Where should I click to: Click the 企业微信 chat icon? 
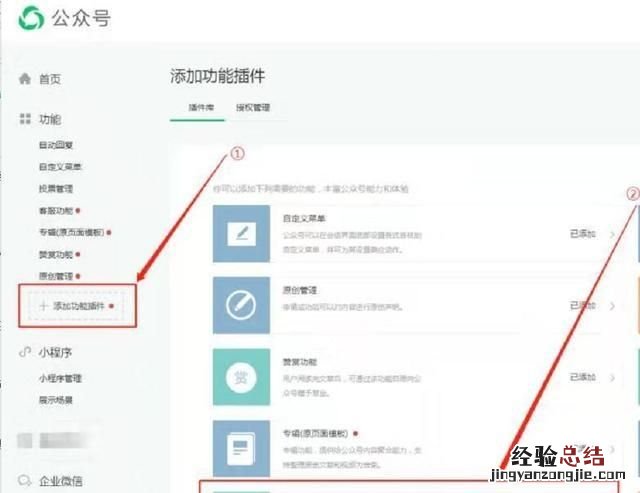coord(25,480)
